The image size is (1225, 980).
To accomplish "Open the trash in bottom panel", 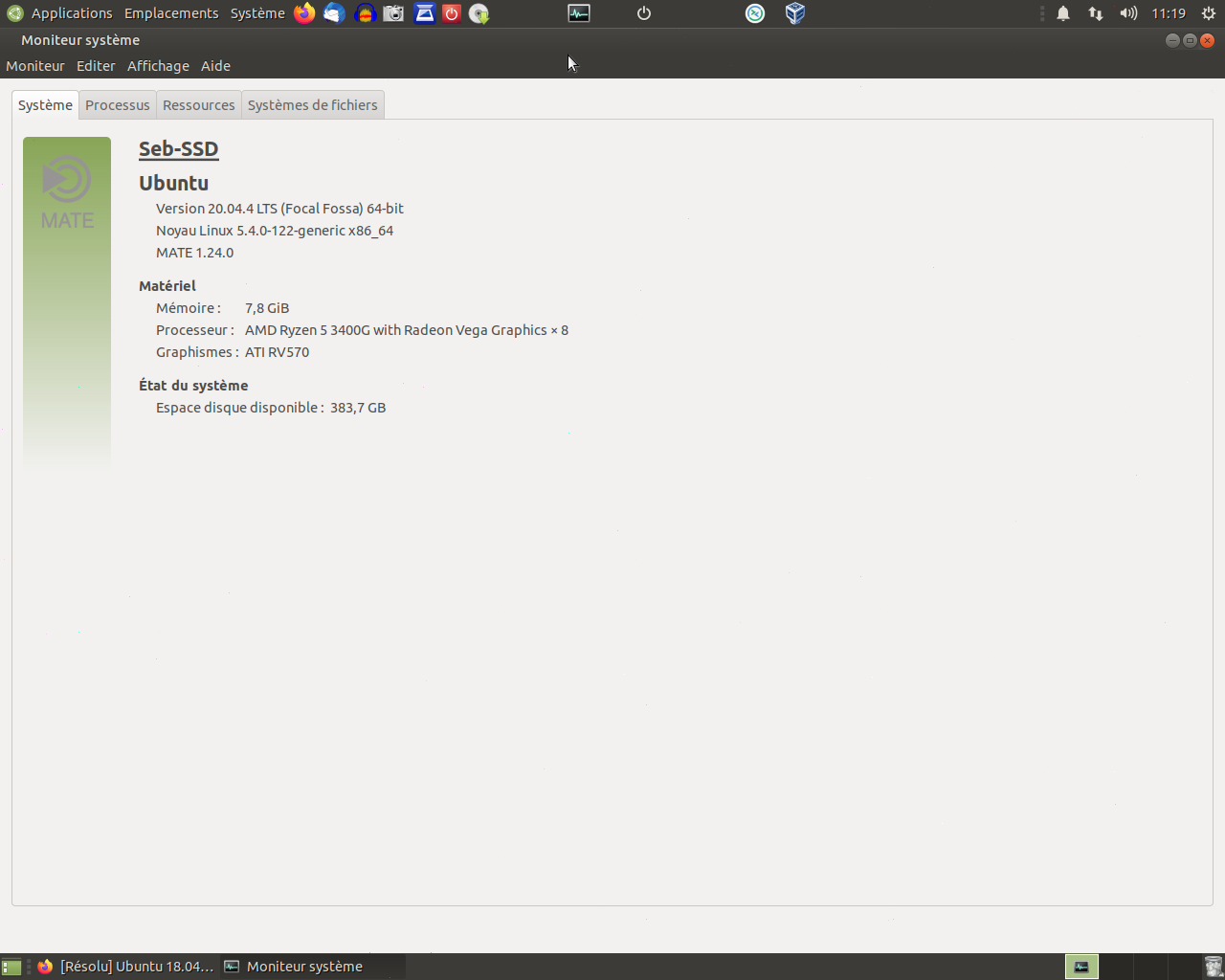I will pos(1214,967).
